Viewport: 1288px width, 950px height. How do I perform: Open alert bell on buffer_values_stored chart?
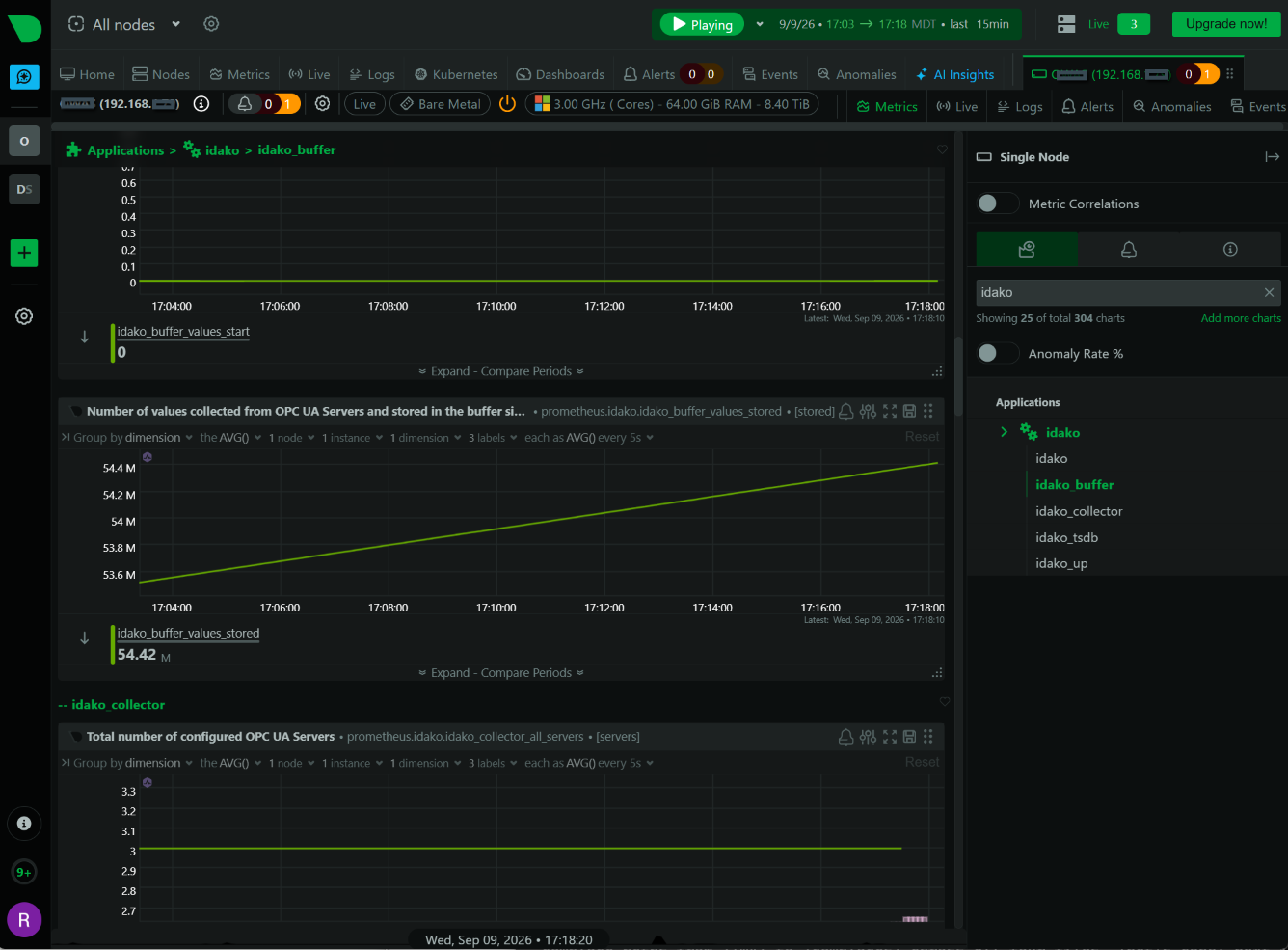tap(845, 411)
